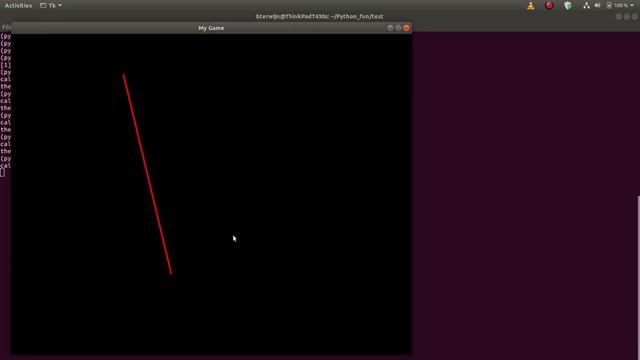Open the system menu arrow
The width and height of the screenshot is (640, 360).
(632, 6)
